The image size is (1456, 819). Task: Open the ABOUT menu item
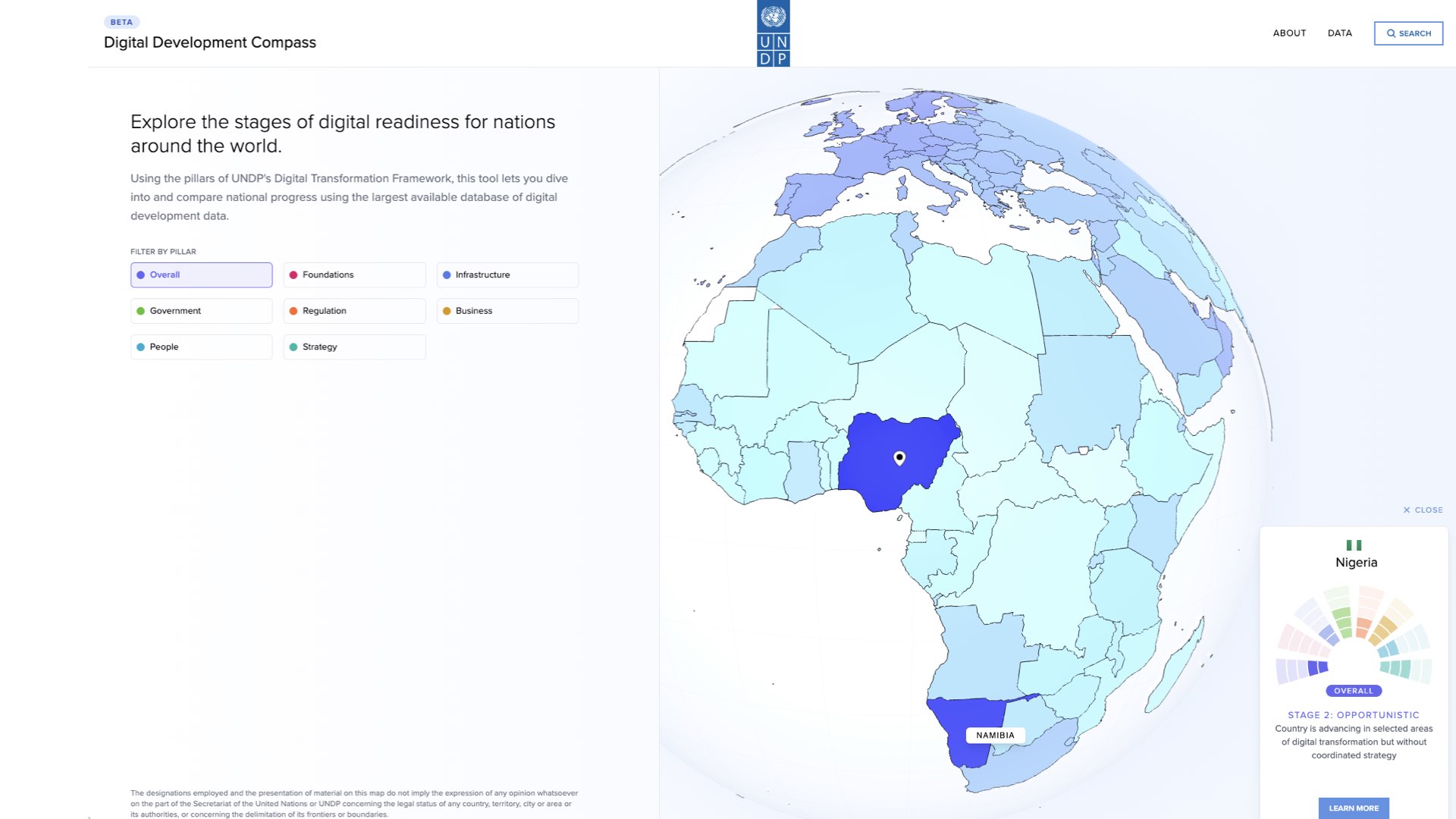(x=1289, y=33)
